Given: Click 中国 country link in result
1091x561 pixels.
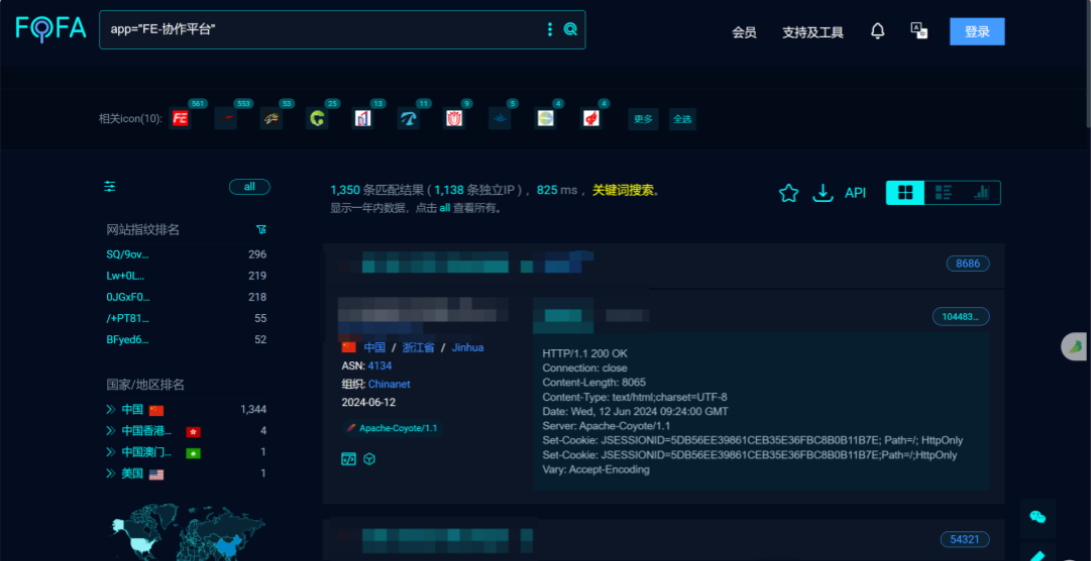Looking at the screenshot, I should click(x=374, y=347).
